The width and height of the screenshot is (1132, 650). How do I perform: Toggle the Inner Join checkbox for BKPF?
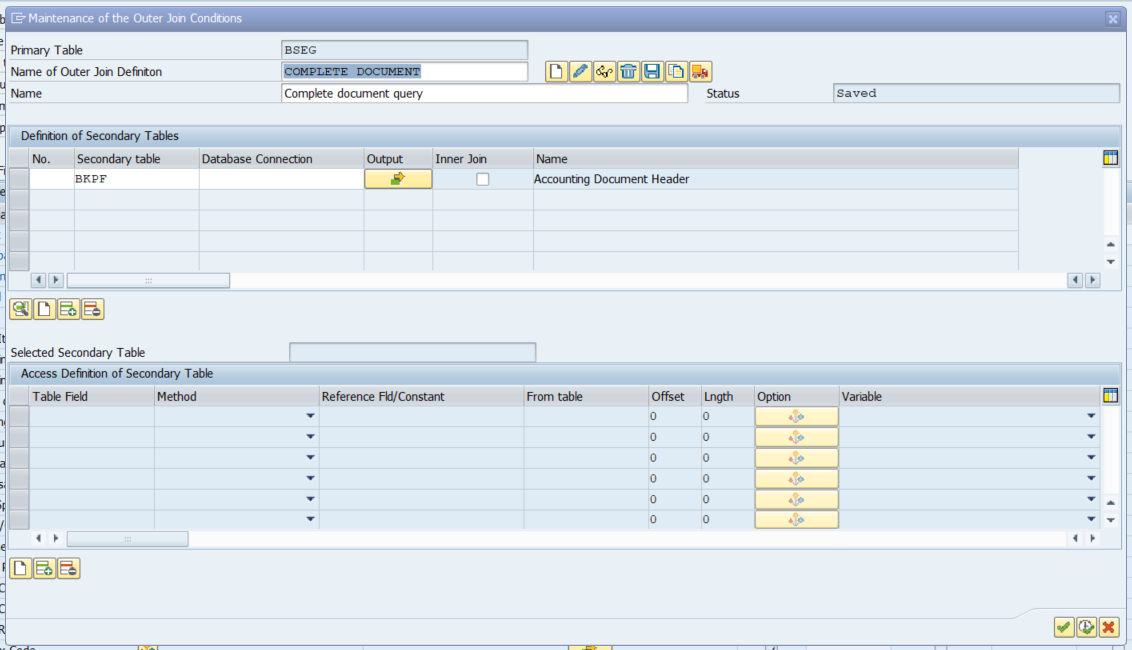[x=483, y=180]
